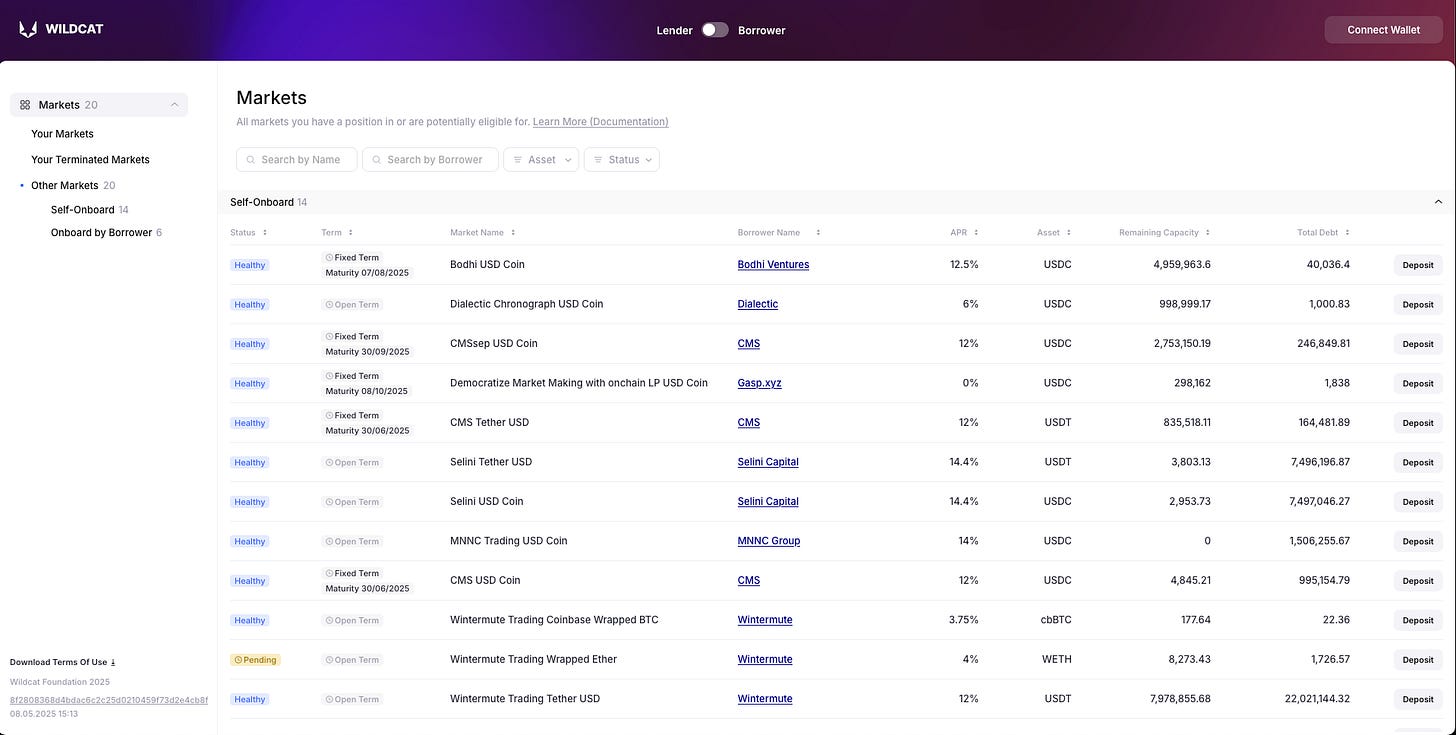1456x735 pixels.
Task: Click Fixed Term clock icon in Bodhi row
Action: point(330,257)
